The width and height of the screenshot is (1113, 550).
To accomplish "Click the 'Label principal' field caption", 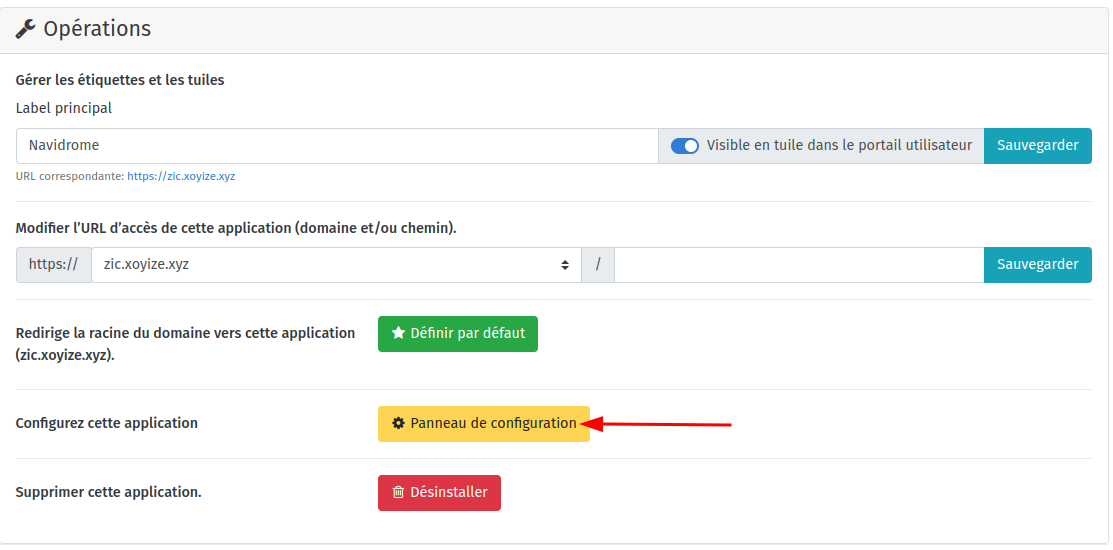I will (x=64, y=108).
